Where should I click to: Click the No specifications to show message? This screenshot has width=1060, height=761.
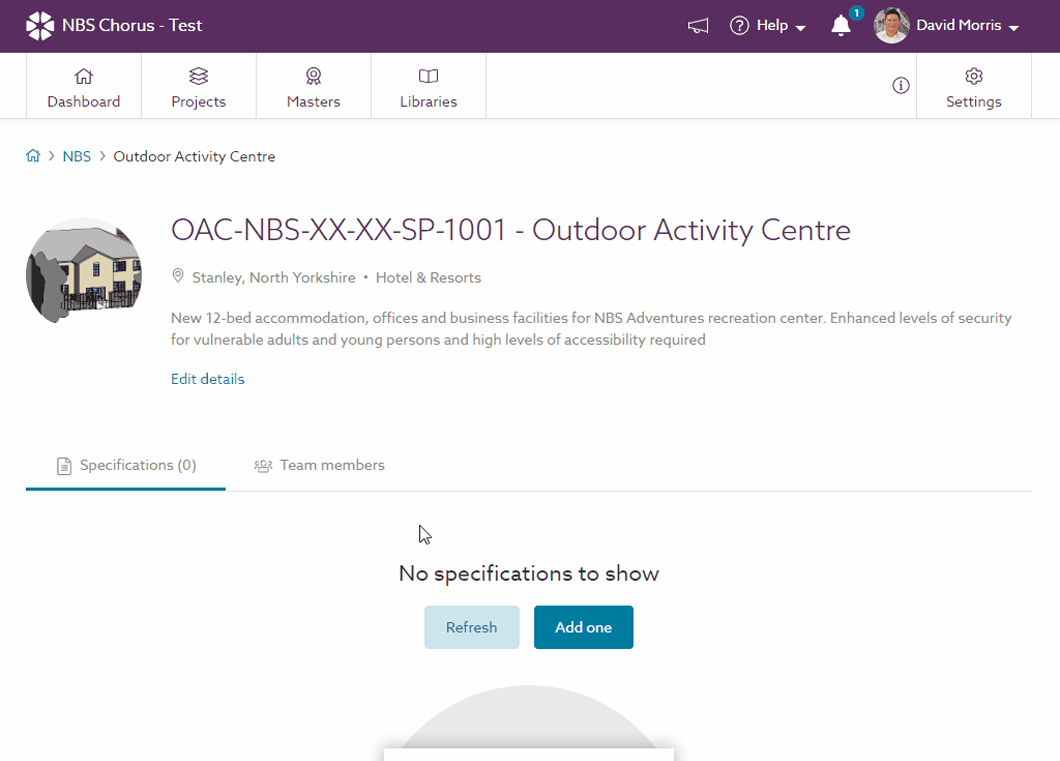[x=529, y=573]
